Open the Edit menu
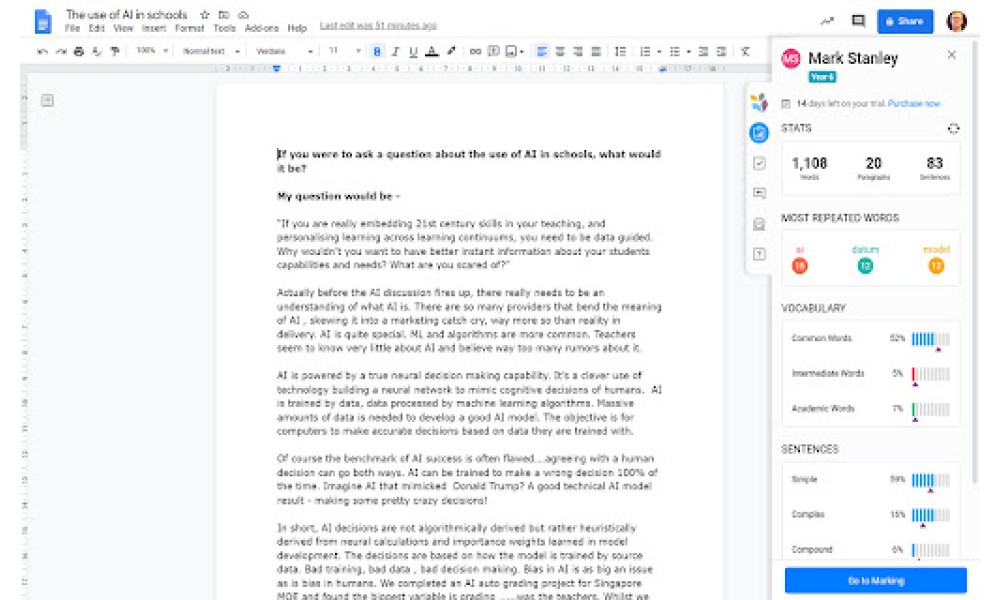 pos(96,28)
